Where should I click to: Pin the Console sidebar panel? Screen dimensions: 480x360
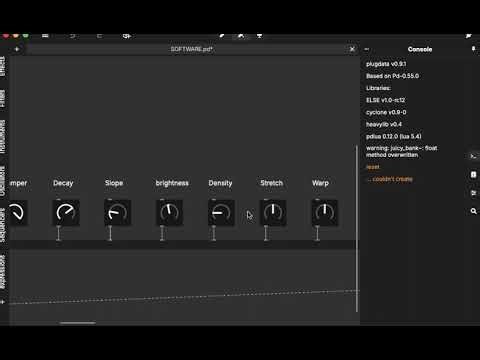point(473,49)
